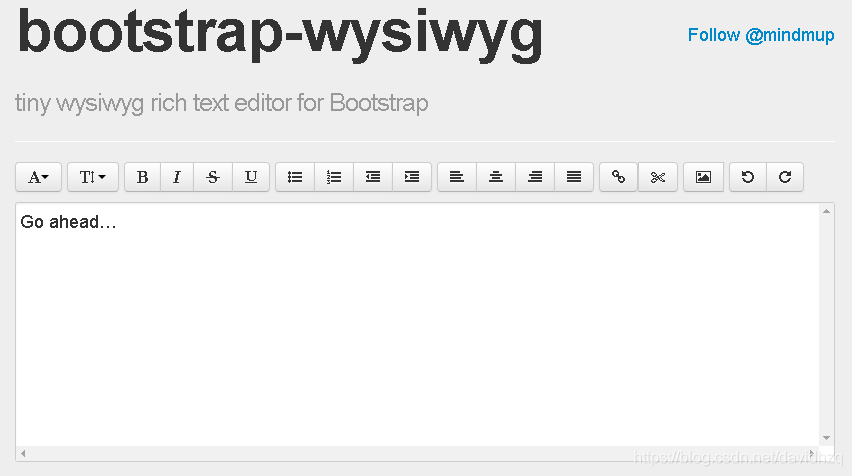Viewport: 852px width, 476px height.
Task: Align text to the left
Action: click(x=457, y=177)
